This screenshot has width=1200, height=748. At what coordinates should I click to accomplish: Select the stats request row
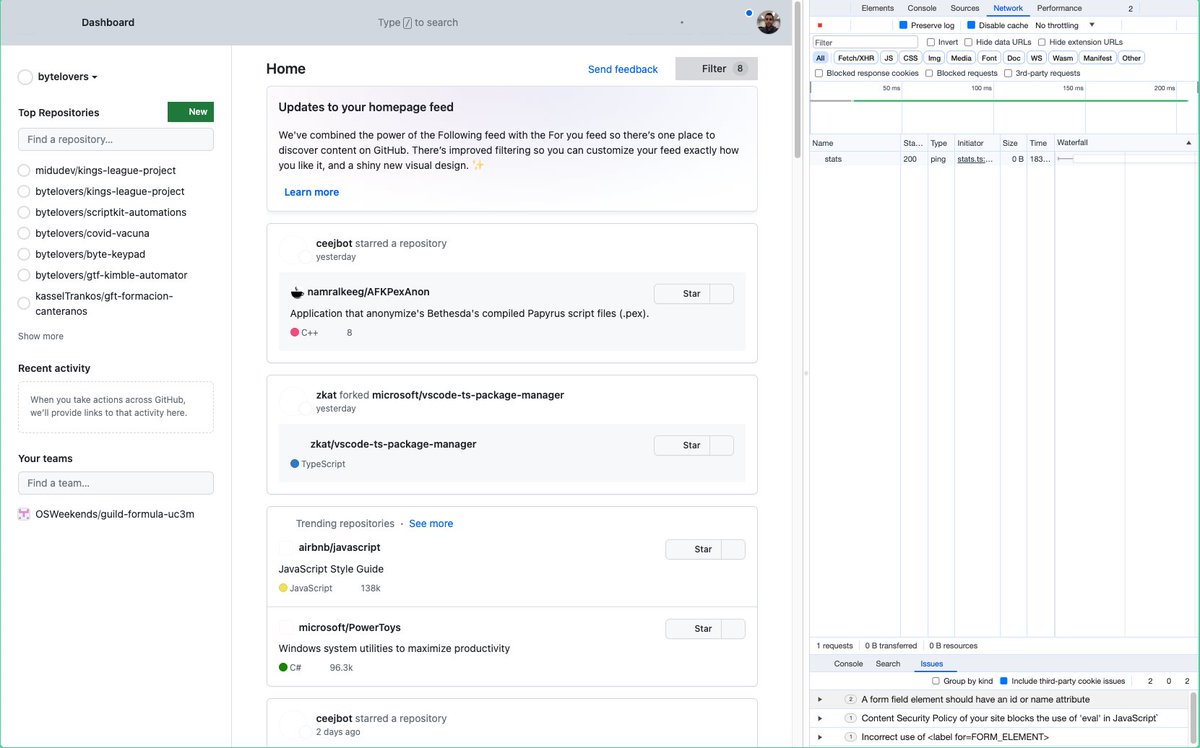coord(1003,159)
